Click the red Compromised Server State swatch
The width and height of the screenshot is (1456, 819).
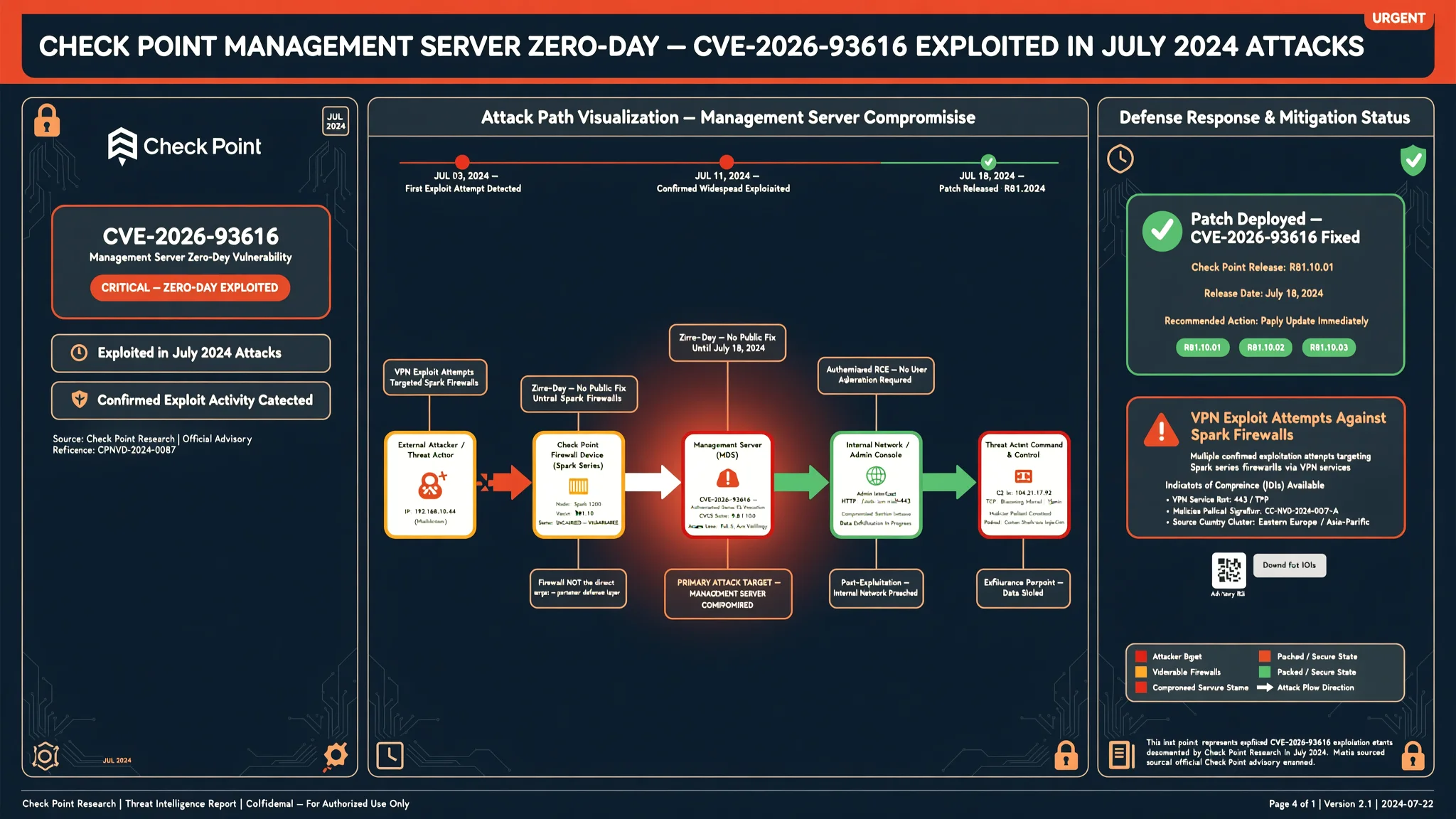[1141, 687]
